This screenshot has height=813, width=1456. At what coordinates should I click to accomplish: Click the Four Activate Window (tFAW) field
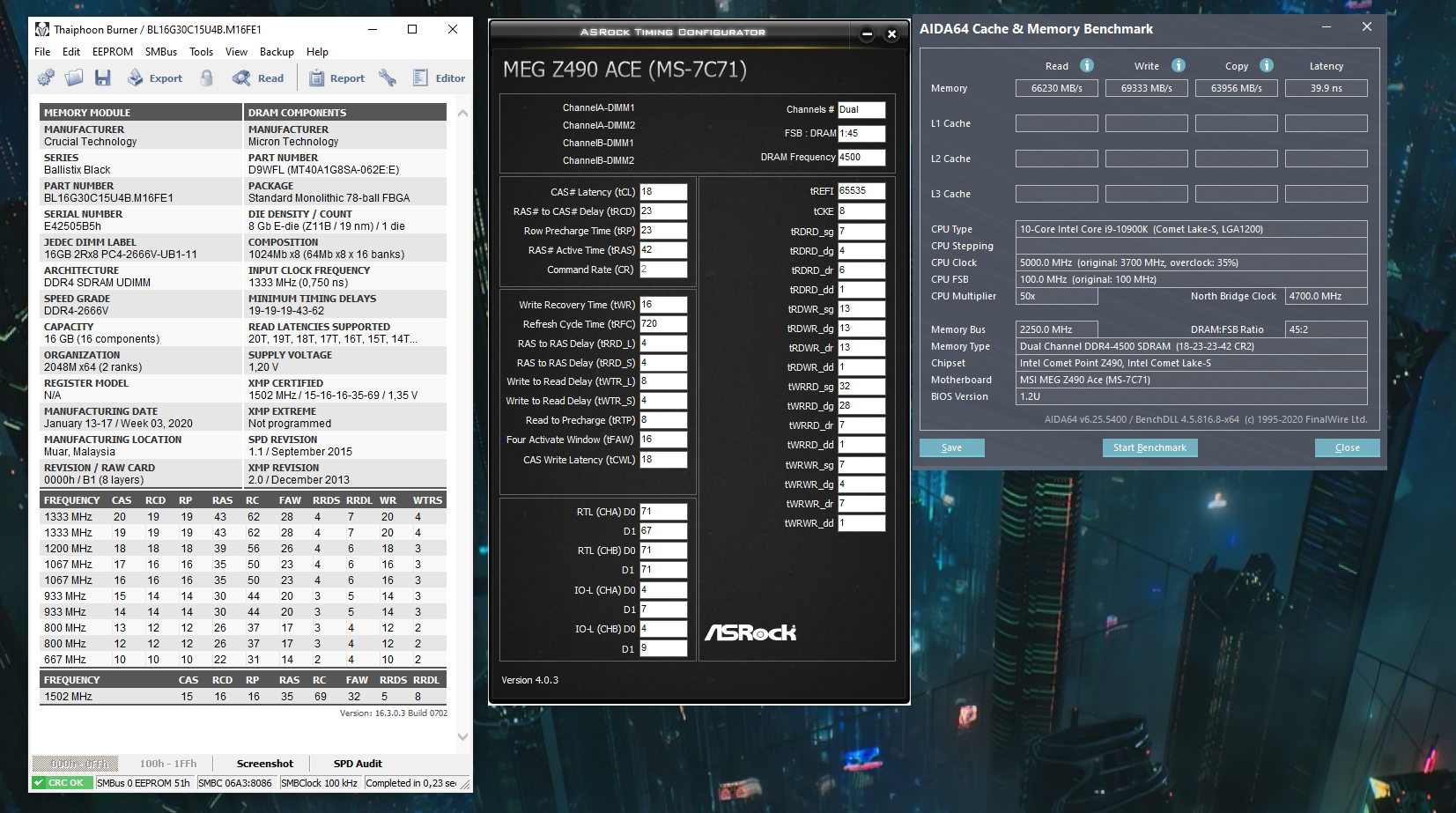pyautogui.click(x=663, y=440)
